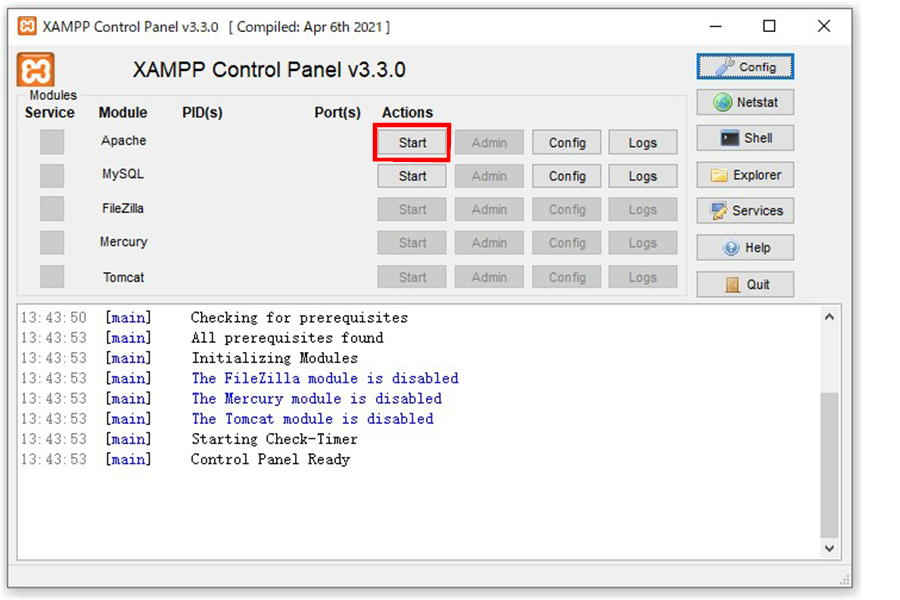Open Config for the MySQL module
Screen dimensions: 900x600
[566, 176]
